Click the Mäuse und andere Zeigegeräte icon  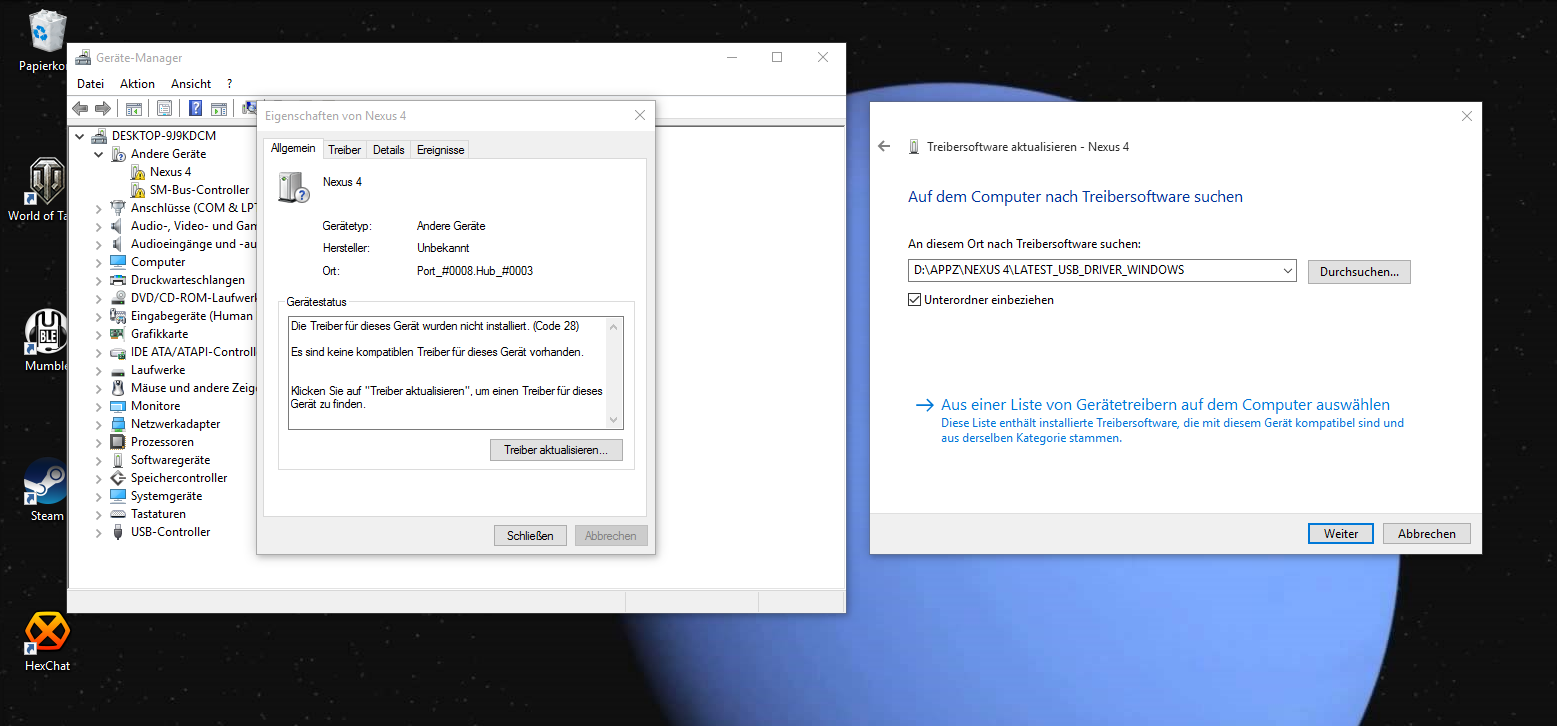point(119,388)
